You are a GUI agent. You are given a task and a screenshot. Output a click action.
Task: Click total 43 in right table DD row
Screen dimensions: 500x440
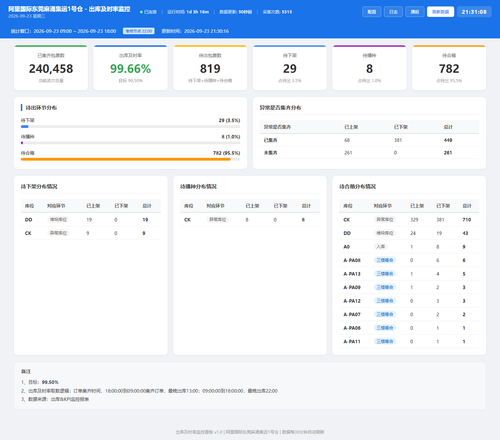click(x=465, y=233)
